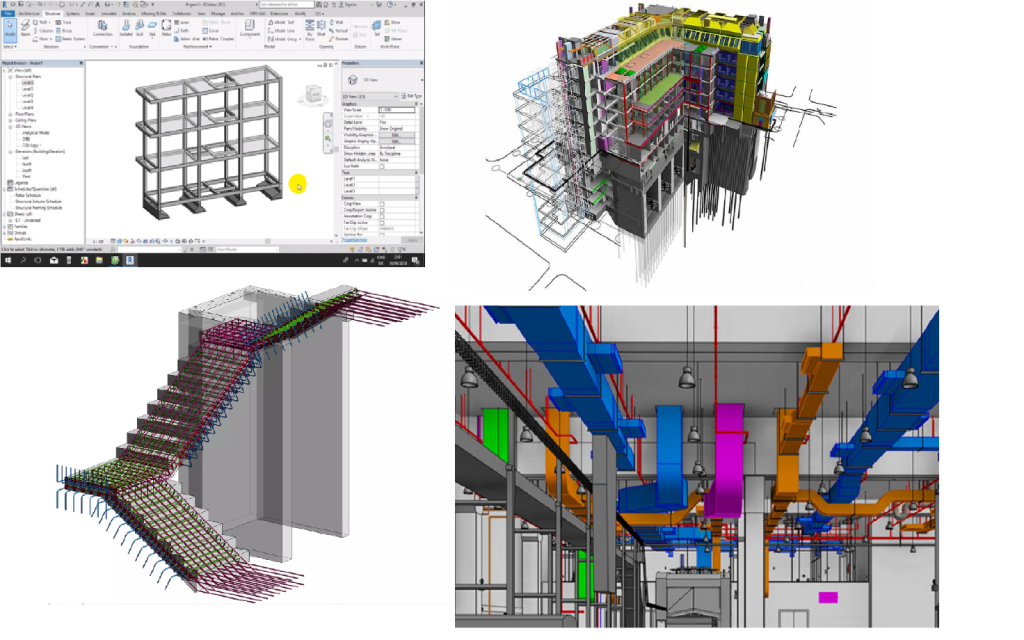
Task: Switch to the Extensions ribbon tab
Action: click(x=279, y=14)
